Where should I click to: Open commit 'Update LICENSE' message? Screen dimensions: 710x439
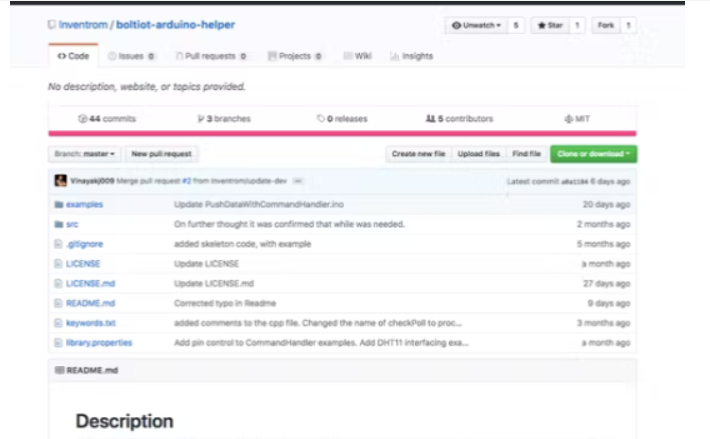(206, 263)
